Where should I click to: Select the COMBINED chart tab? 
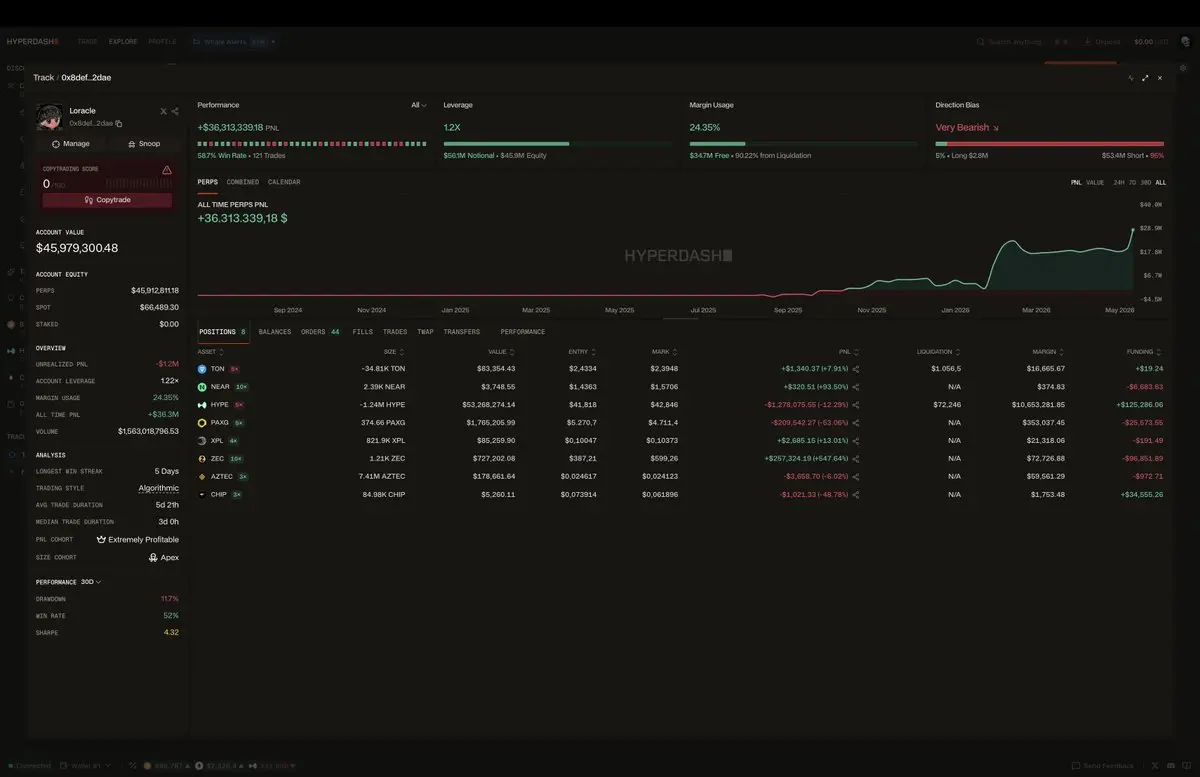tap(243, 183)
